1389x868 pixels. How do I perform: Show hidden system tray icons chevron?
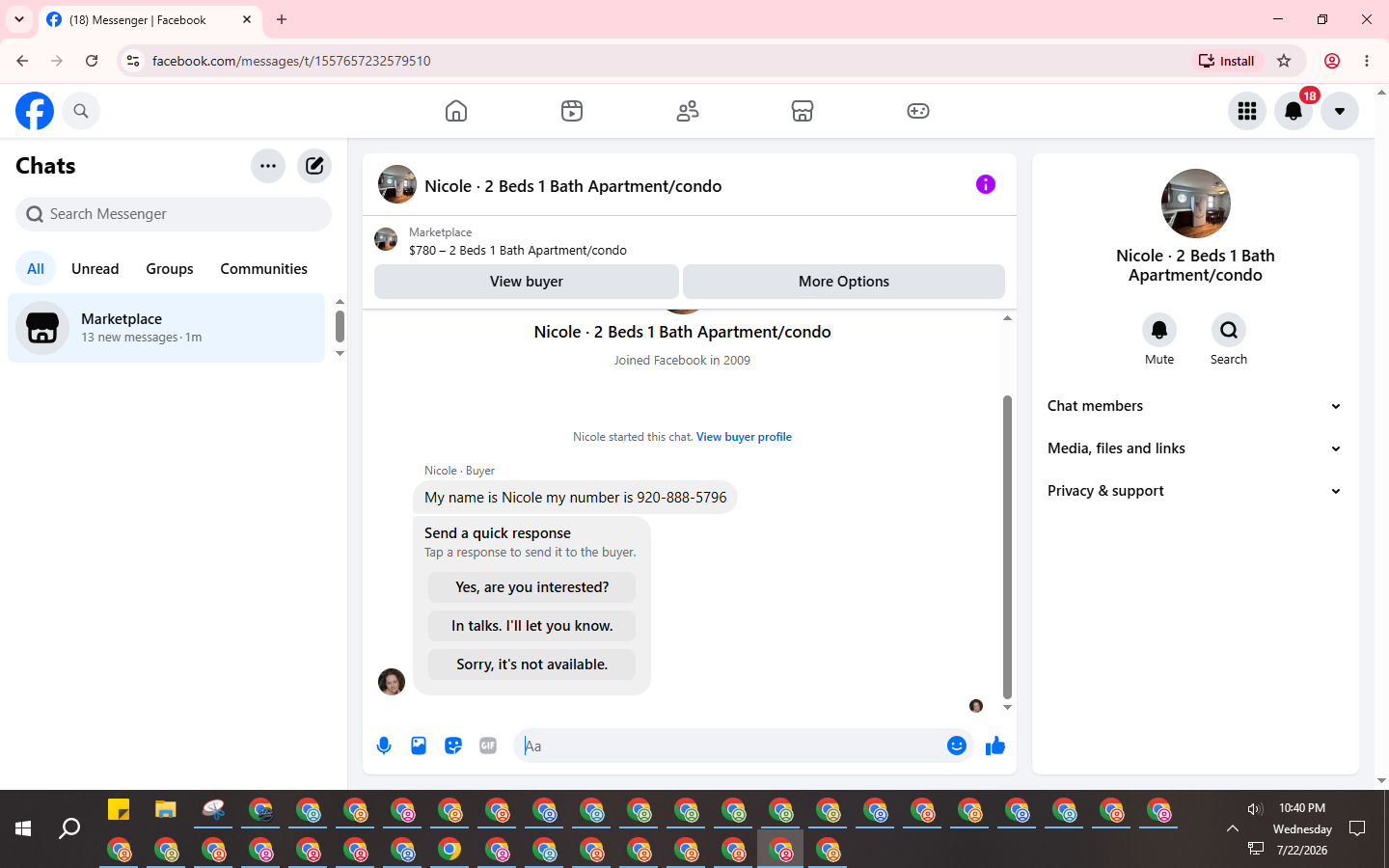[1233, 828]
